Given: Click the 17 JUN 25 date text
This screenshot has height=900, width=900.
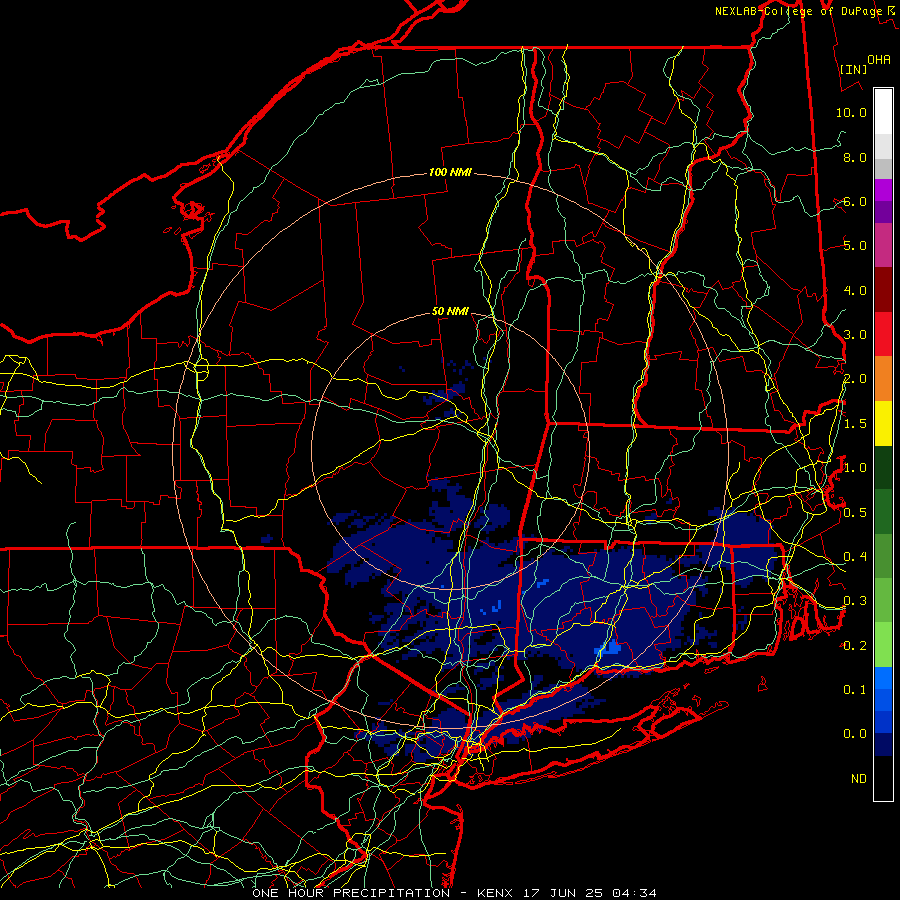Looking at the screenshot, I should tap(563, 893).
